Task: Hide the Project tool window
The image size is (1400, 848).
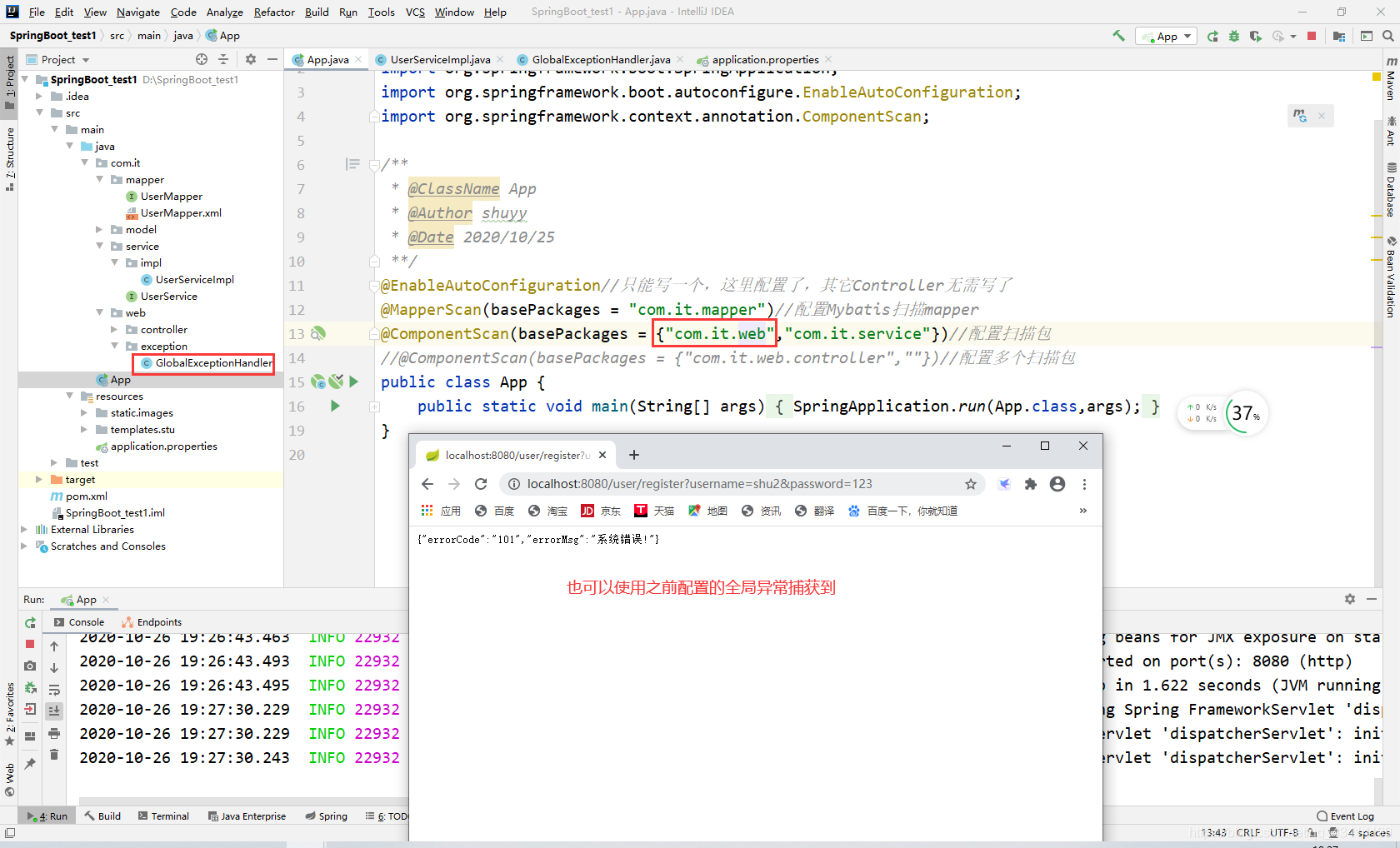Action: pyautogui.click(x=272, y=59)
